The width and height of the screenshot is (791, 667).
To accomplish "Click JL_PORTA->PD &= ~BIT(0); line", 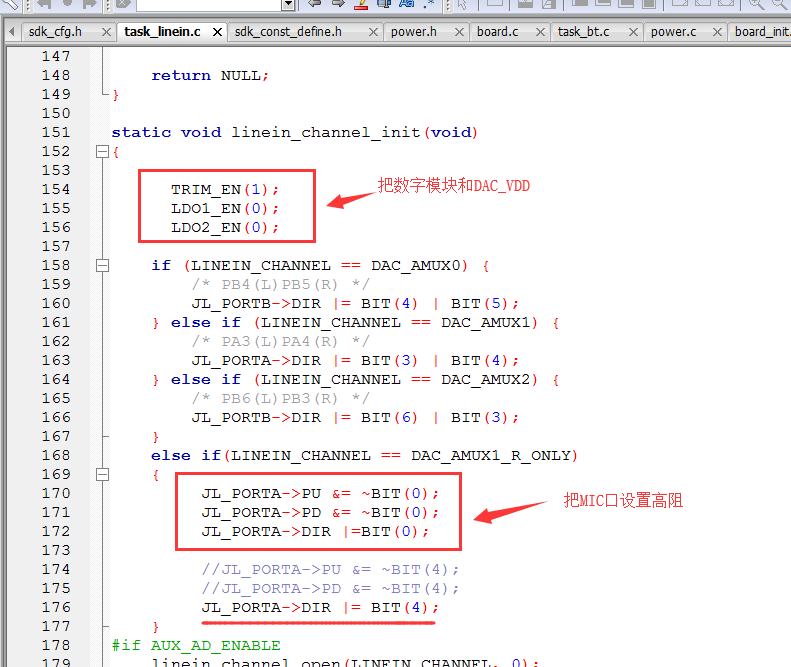I will (320, 513).
